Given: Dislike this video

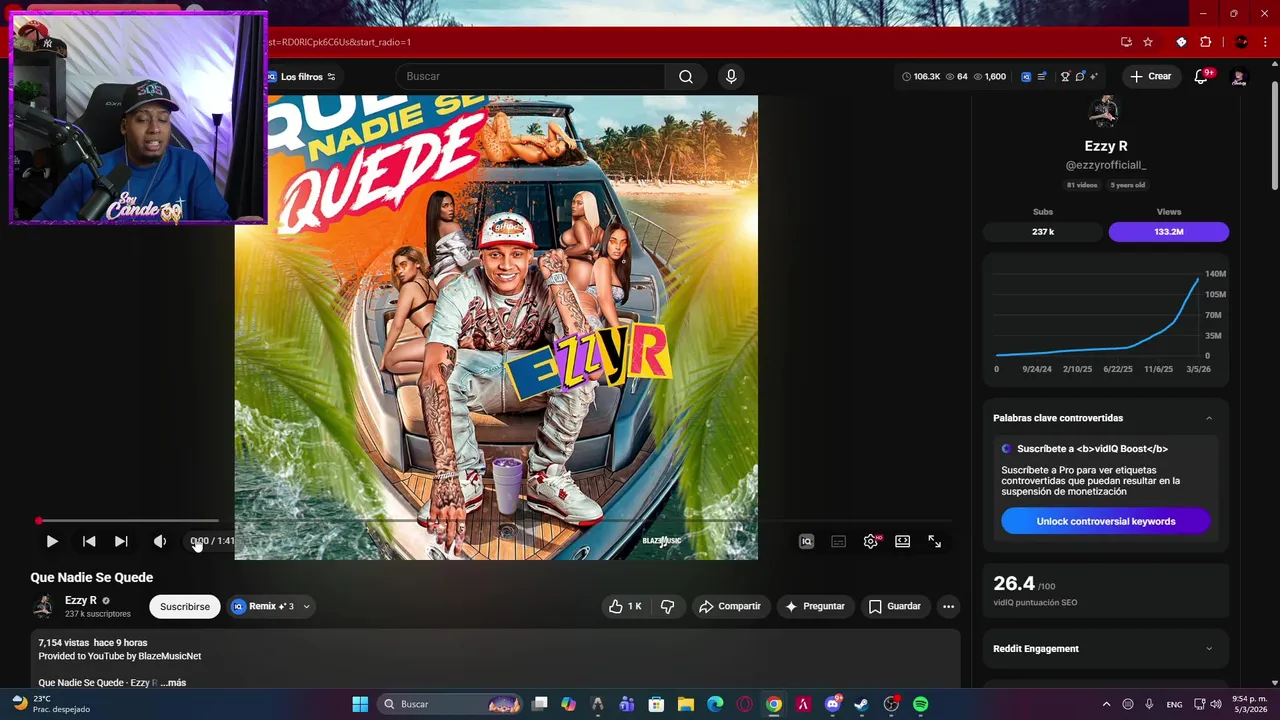Looking at the screenshot, I should pyautogui.click(x=667, y=606).
